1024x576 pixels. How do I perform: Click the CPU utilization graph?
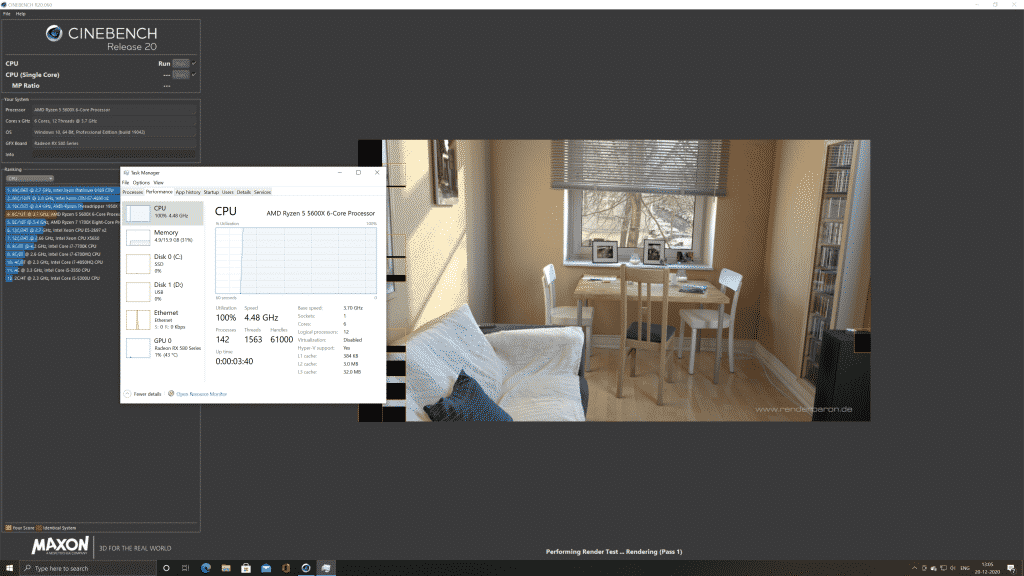(x=296, y=261)
